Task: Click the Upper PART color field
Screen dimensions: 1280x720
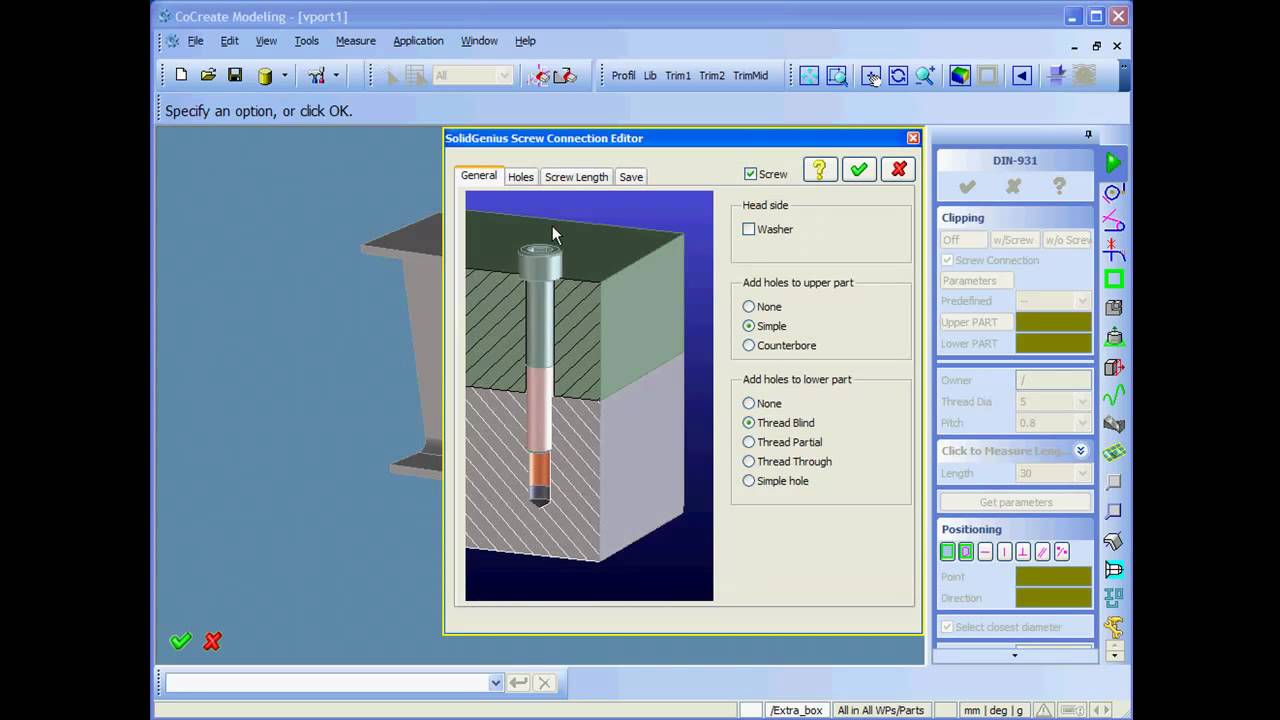Action: (x=1054, y=322)
